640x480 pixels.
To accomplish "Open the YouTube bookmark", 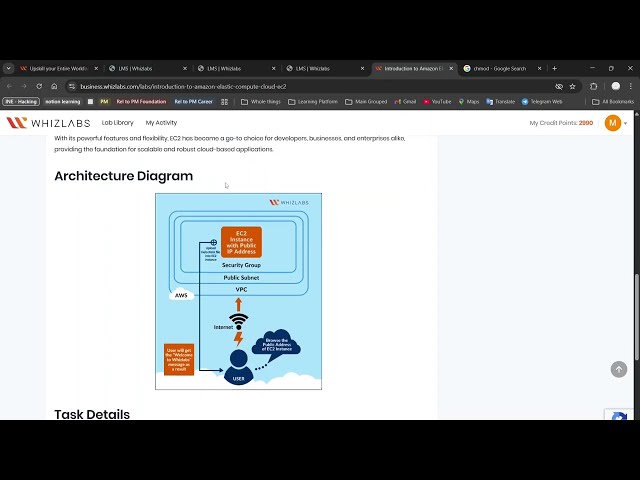I will (437, 102).
